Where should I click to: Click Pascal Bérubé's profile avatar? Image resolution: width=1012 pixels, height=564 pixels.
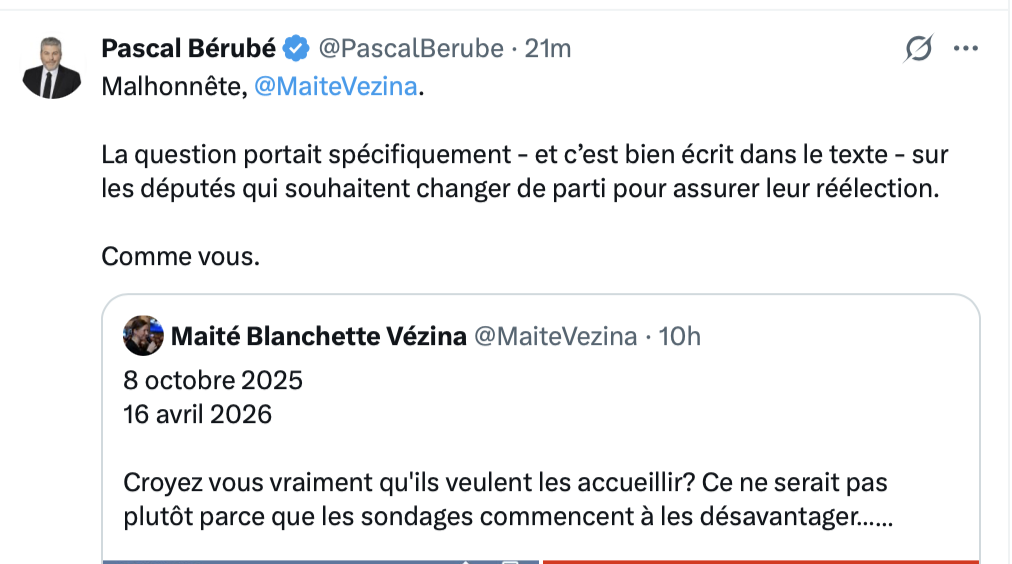point(52,68)
